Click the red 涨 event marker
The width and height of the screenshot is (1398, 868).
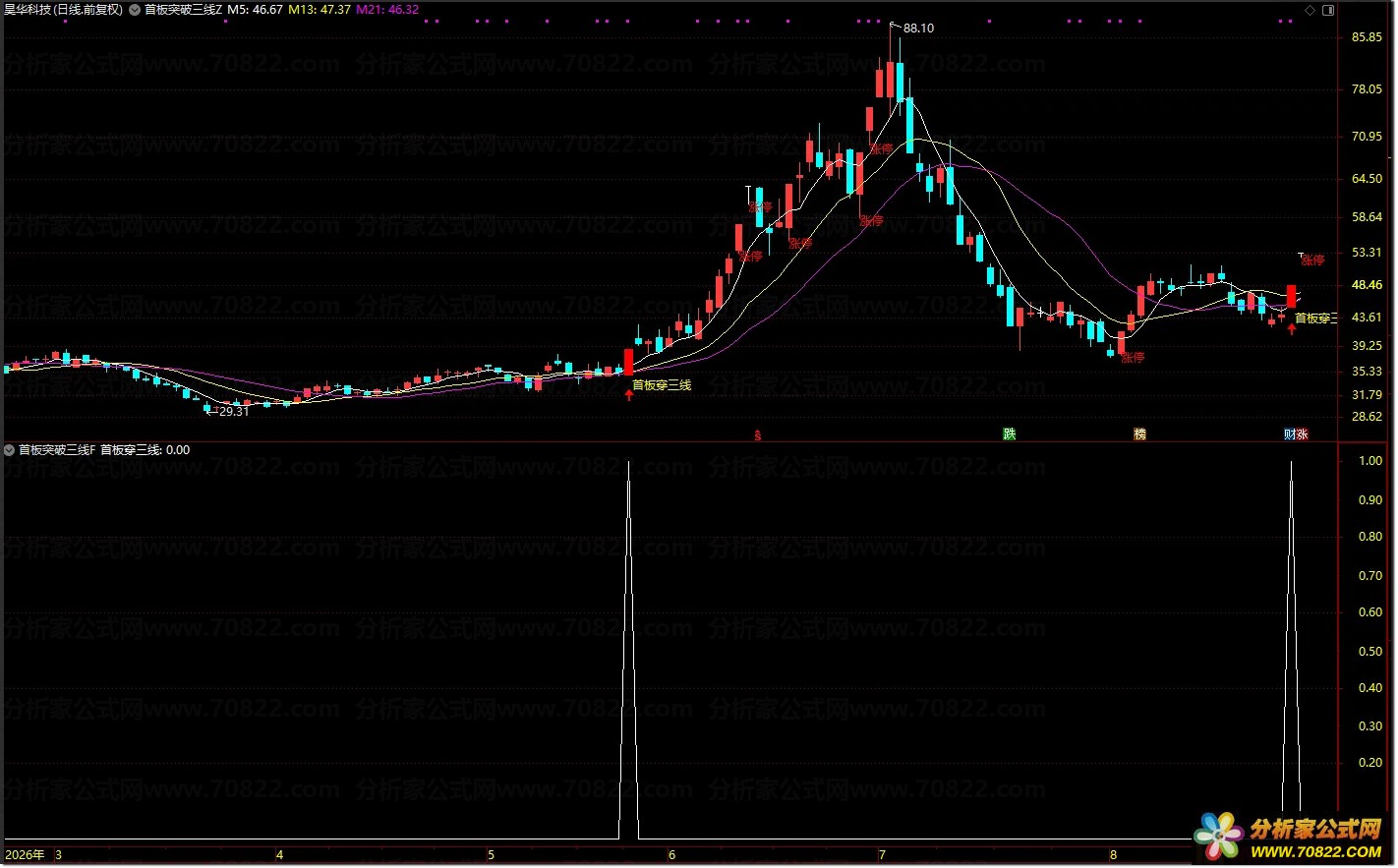tap(1302, 434)
